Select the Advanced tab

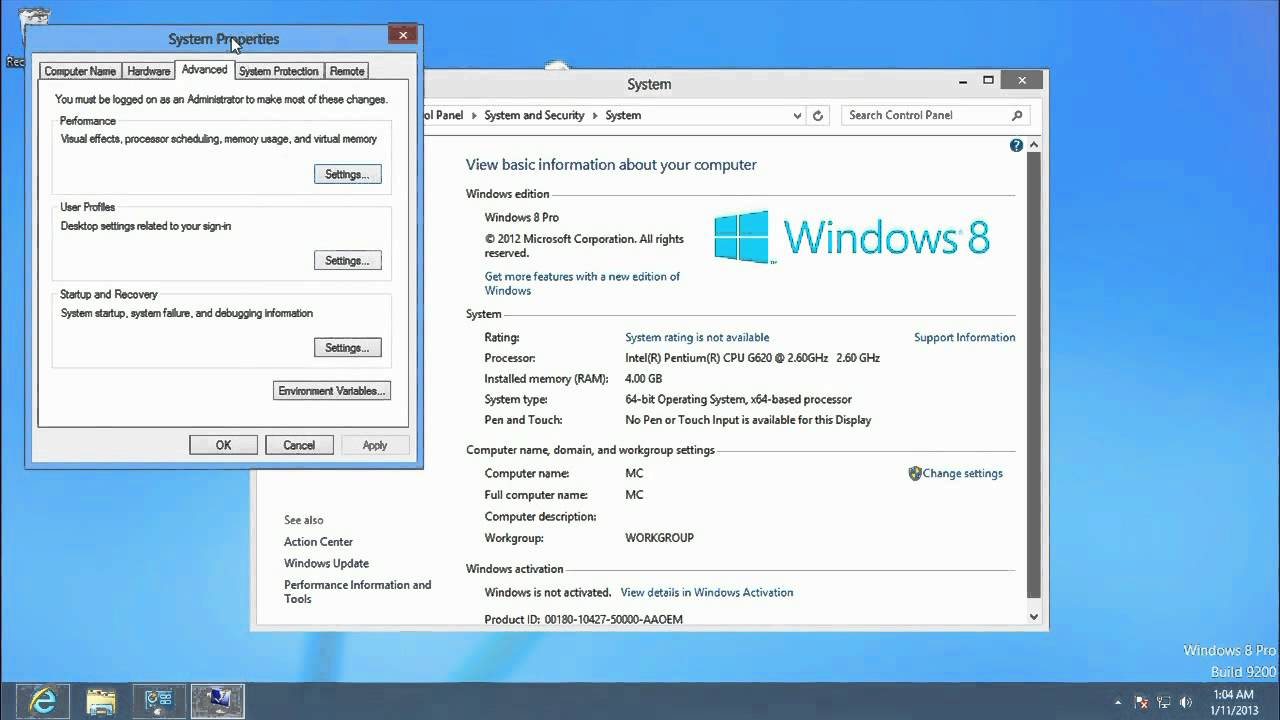click(x=205, y=69)
